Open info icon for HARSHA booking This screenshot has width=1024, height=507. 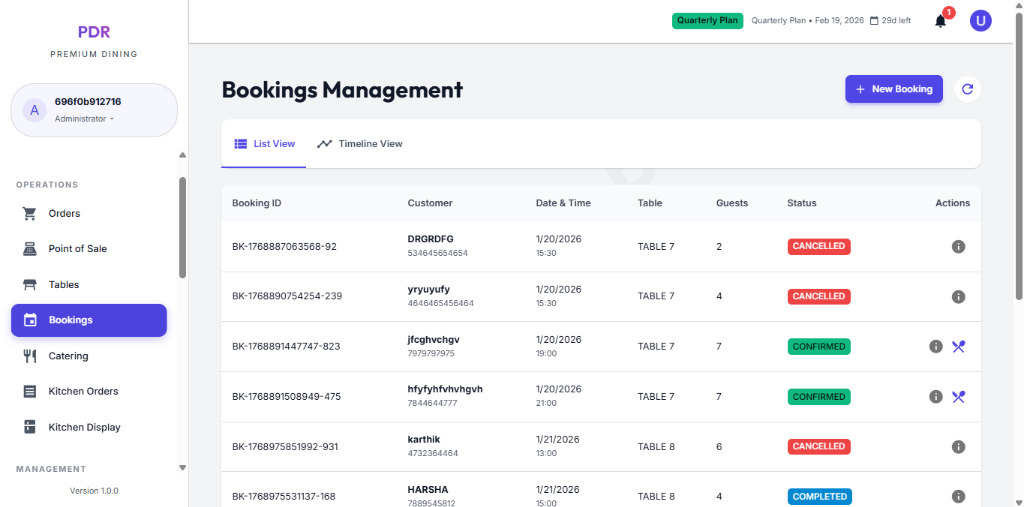[958, 497]
